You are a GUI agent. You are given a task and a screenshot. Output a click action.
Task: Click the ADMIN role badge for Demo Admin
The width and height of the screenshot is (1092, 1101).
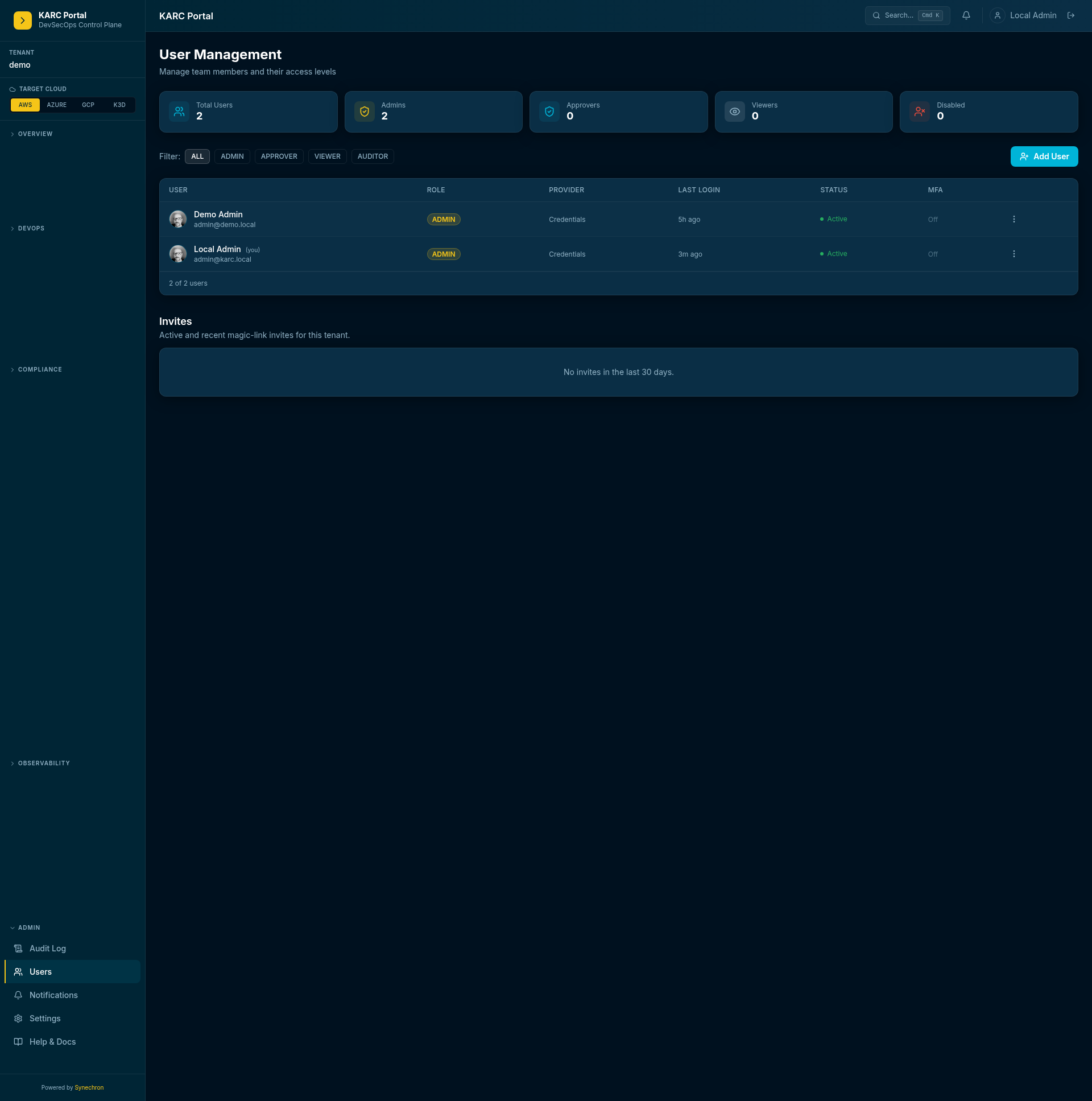[x=444, y=220]
